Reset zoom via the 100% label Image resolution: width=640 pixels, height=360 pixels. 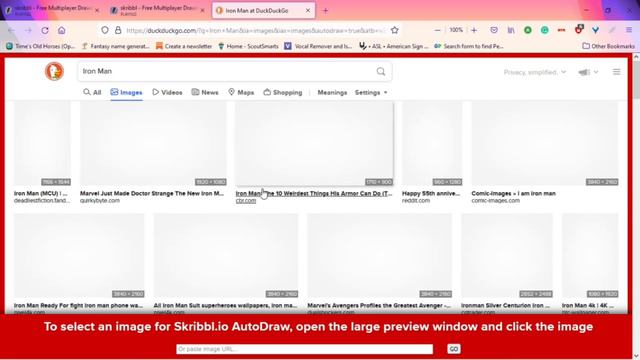point(456,30)
